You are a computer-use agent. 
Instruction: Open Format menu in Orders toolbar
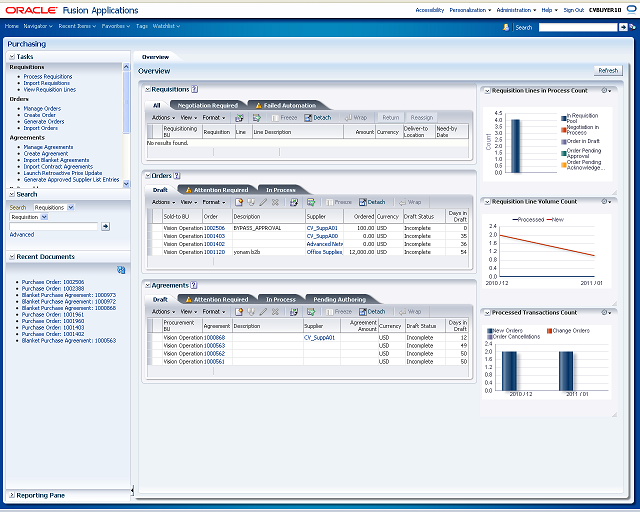coord(214,202)
